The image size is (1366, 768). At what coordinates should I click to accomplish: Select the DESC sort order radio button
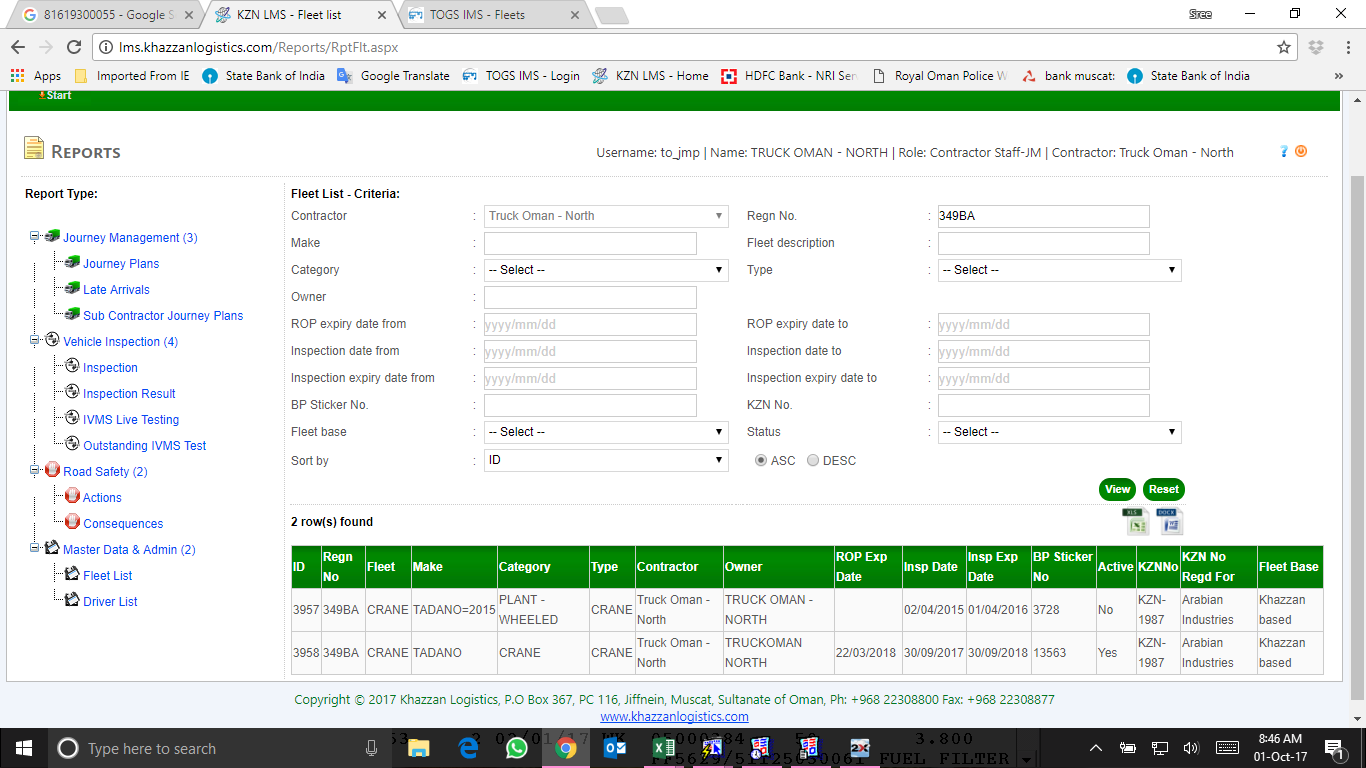tap(813, 461)
